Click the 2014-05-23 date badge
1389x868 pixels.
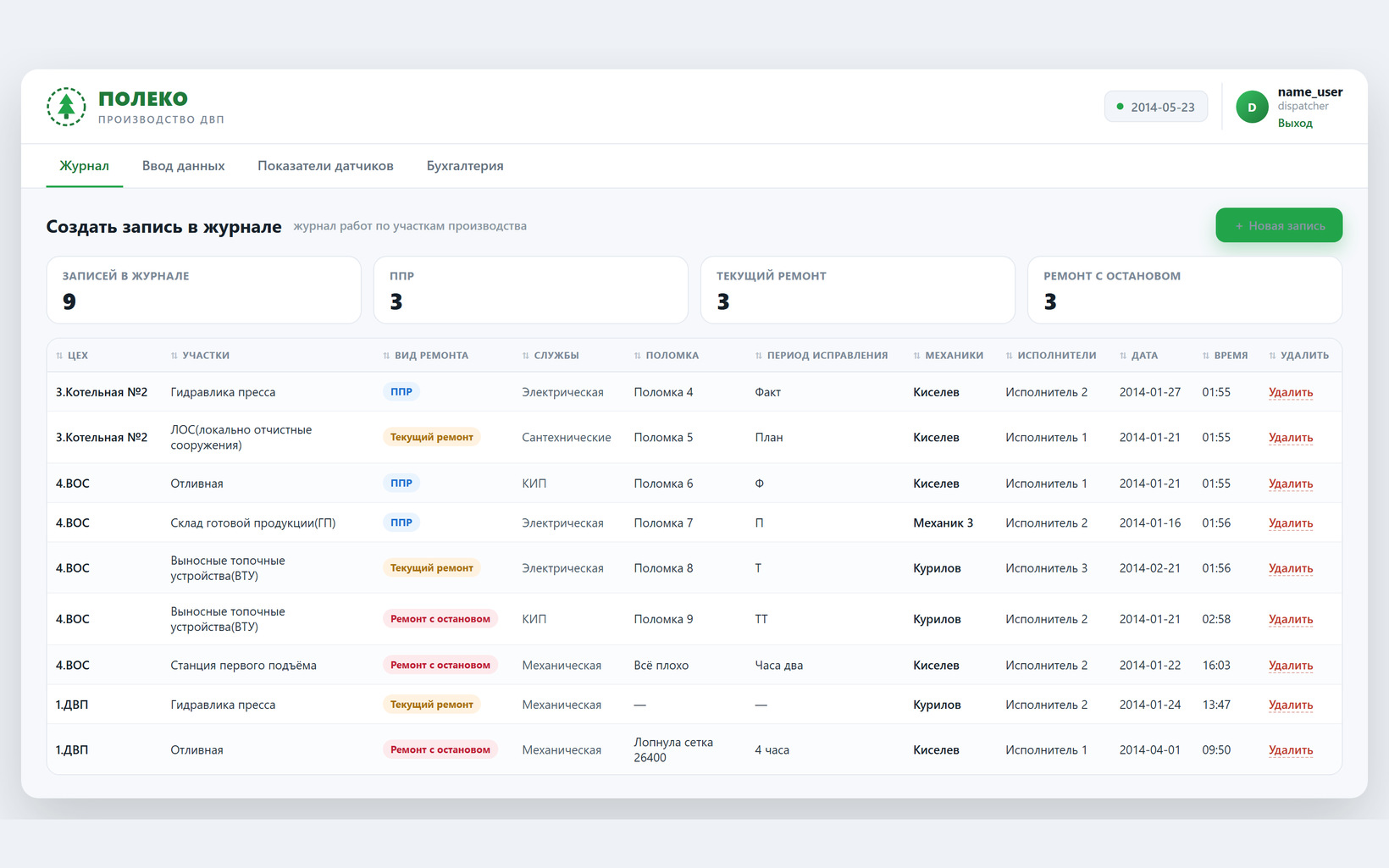point(1156,107)
